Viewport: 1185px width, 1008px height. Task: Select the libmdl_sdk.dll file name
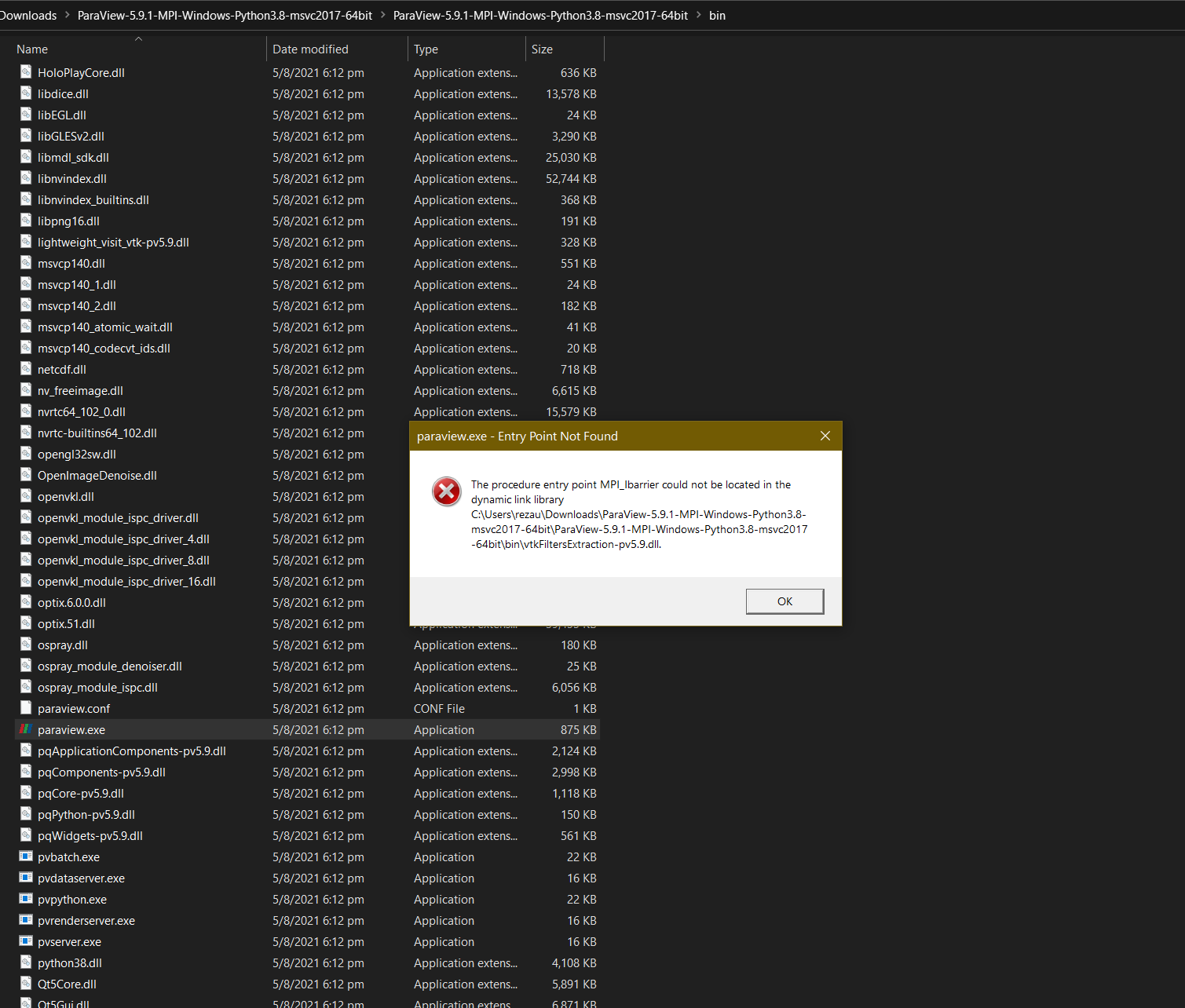(73, 157)
